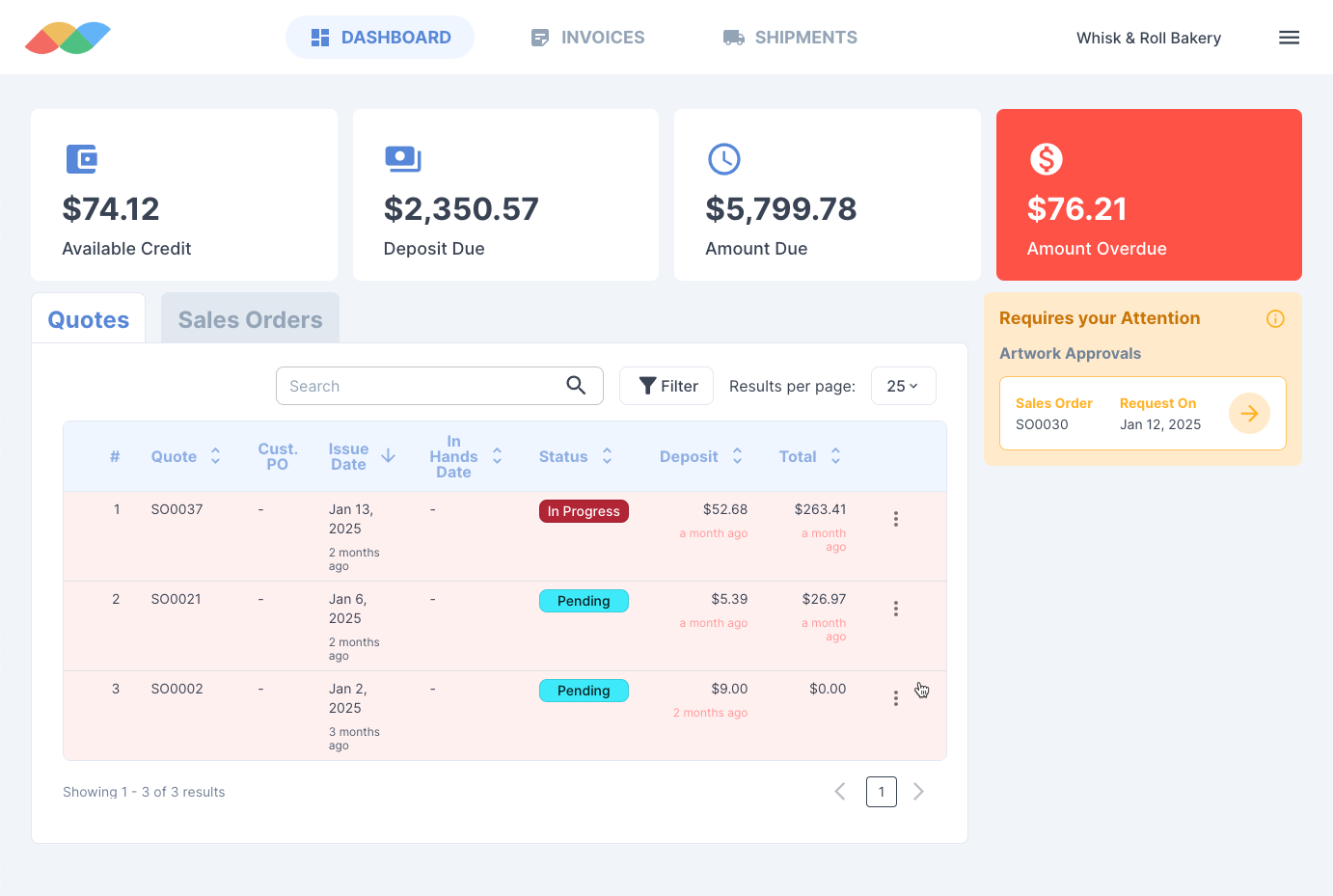This screenshot has width=1333, height=896.
Task: Click the Filter button
Action: pos(666,386)
